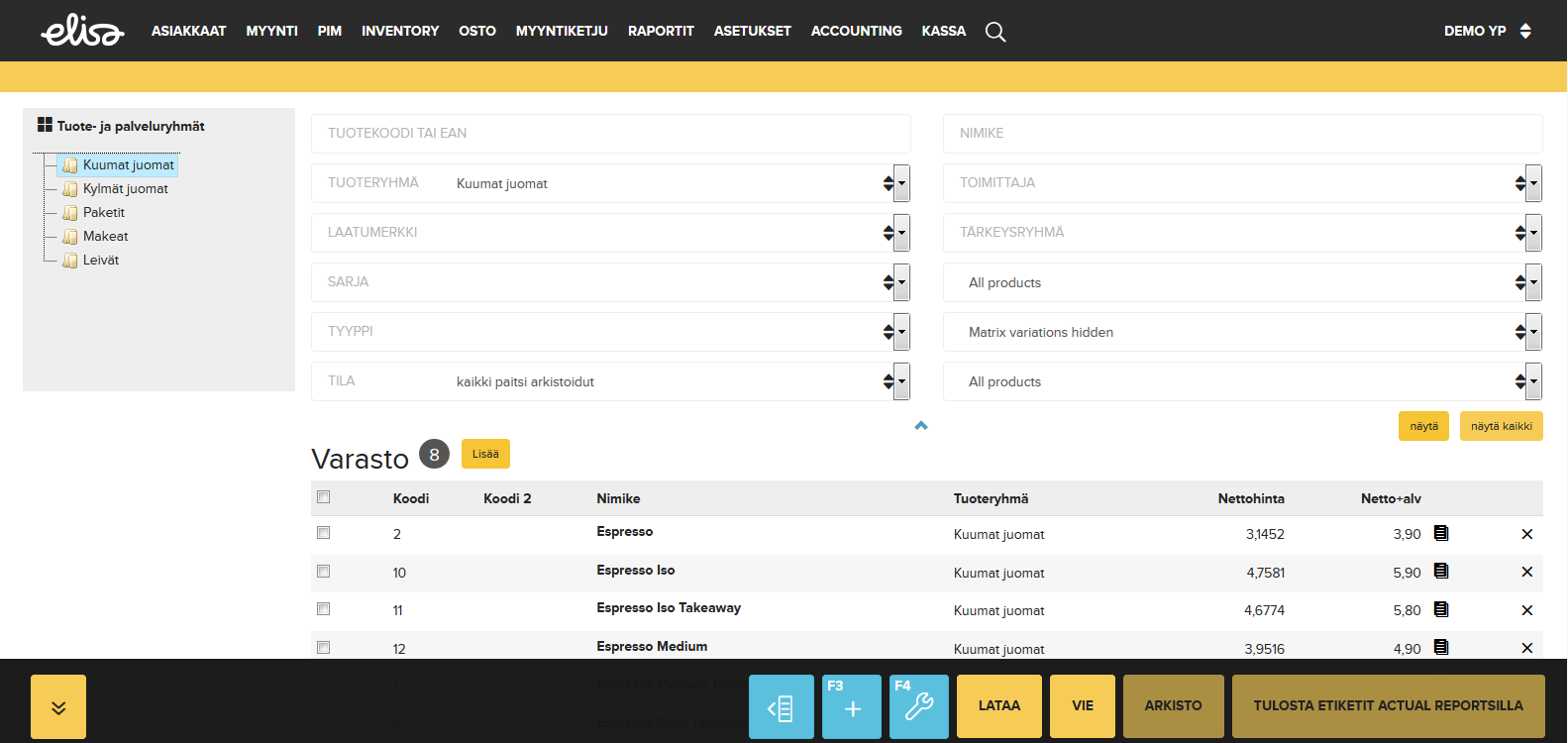Click the Makeat folder icon
Screen dimensions: 1568x743
click(69, 237)
